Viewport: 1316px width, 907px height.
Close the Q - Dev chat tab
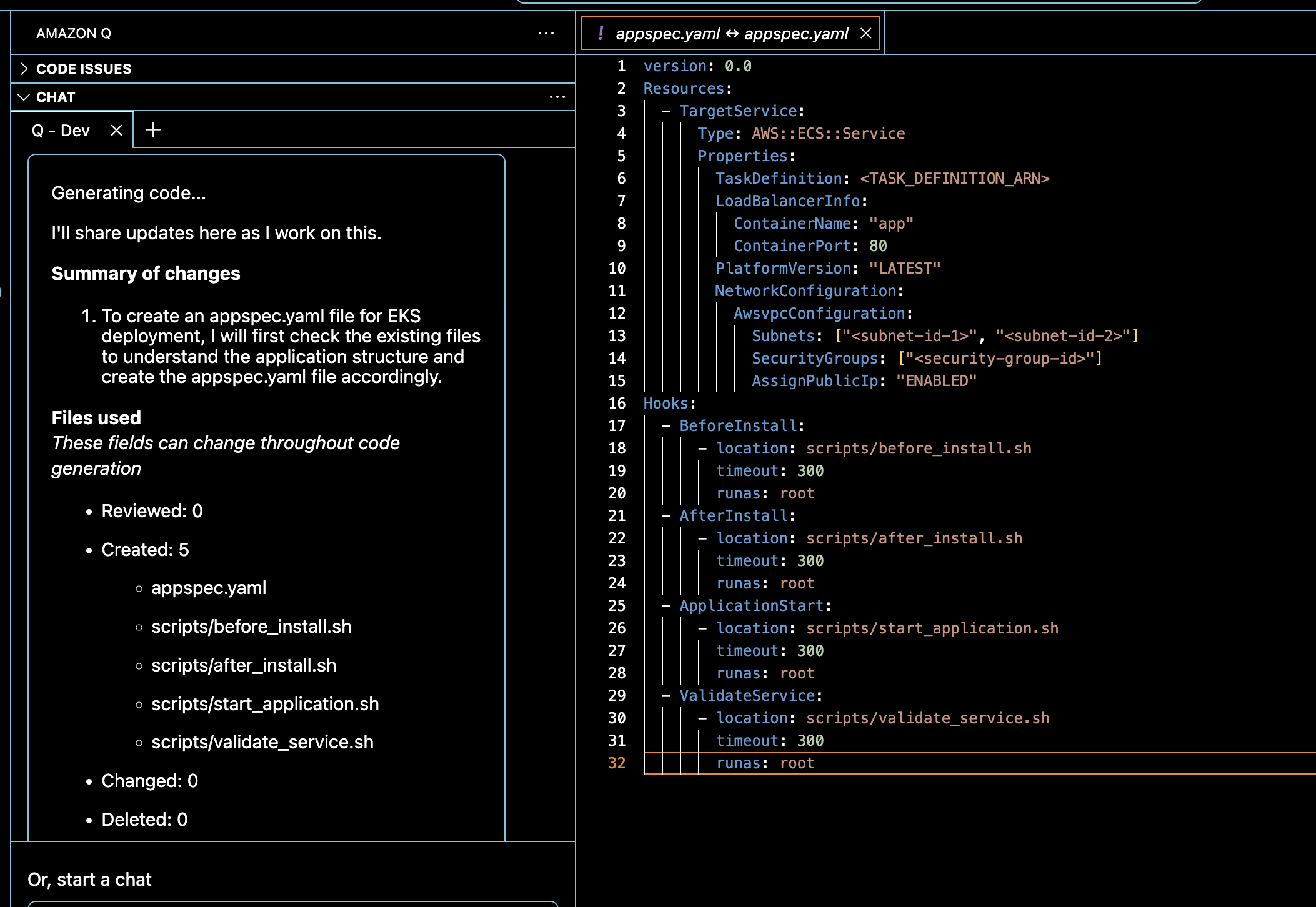coord(116,131)
